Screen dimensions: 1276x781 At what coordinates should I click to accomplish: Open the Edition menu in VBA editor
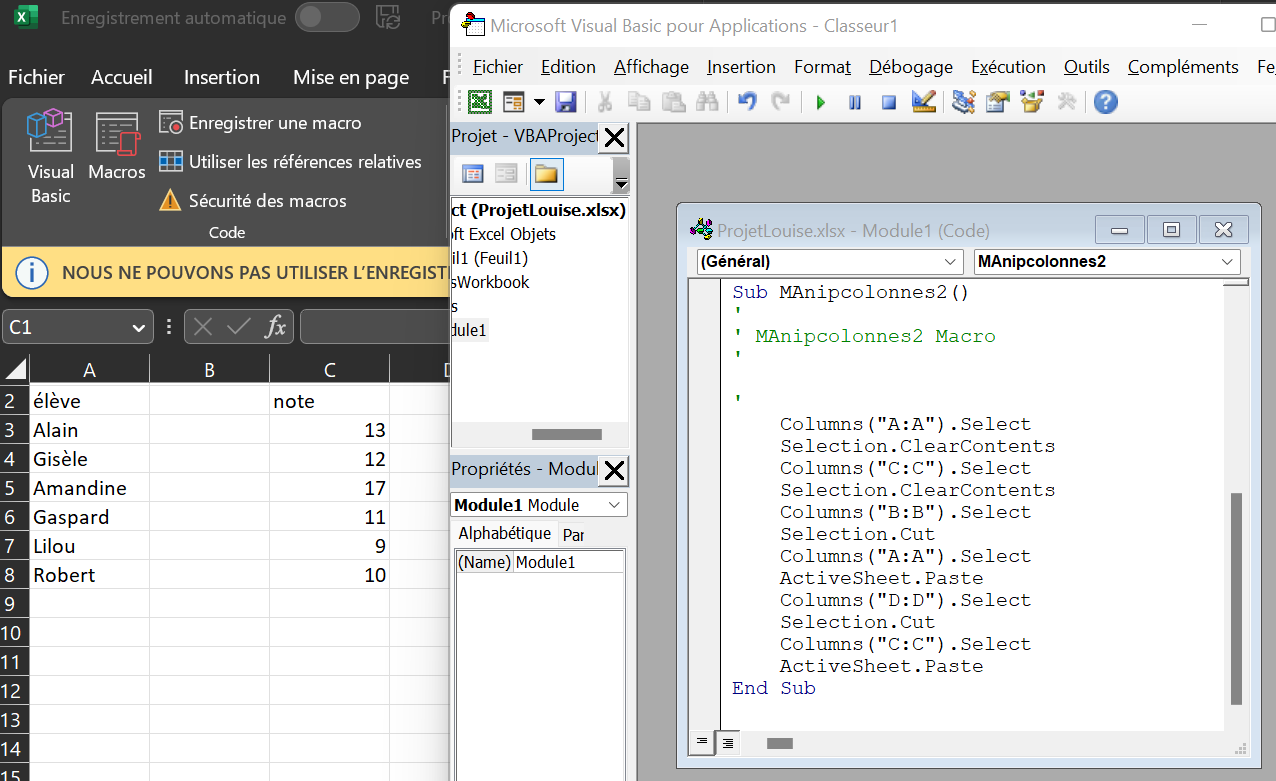(x=568, y=67)
